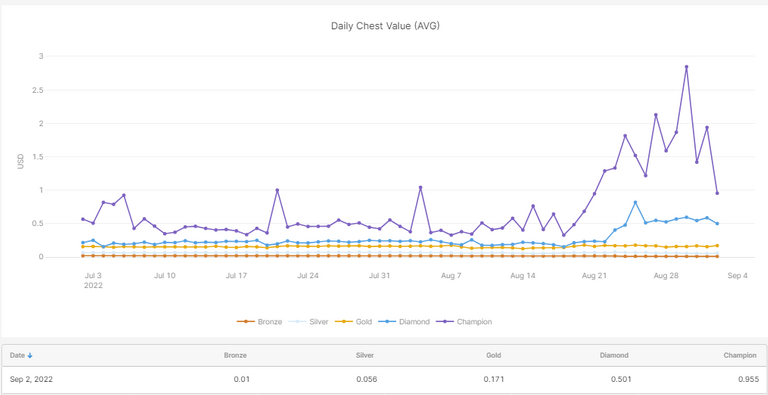768x395 pixels.
Task: Hide the Champion series via legend
Action: point(463,322)
